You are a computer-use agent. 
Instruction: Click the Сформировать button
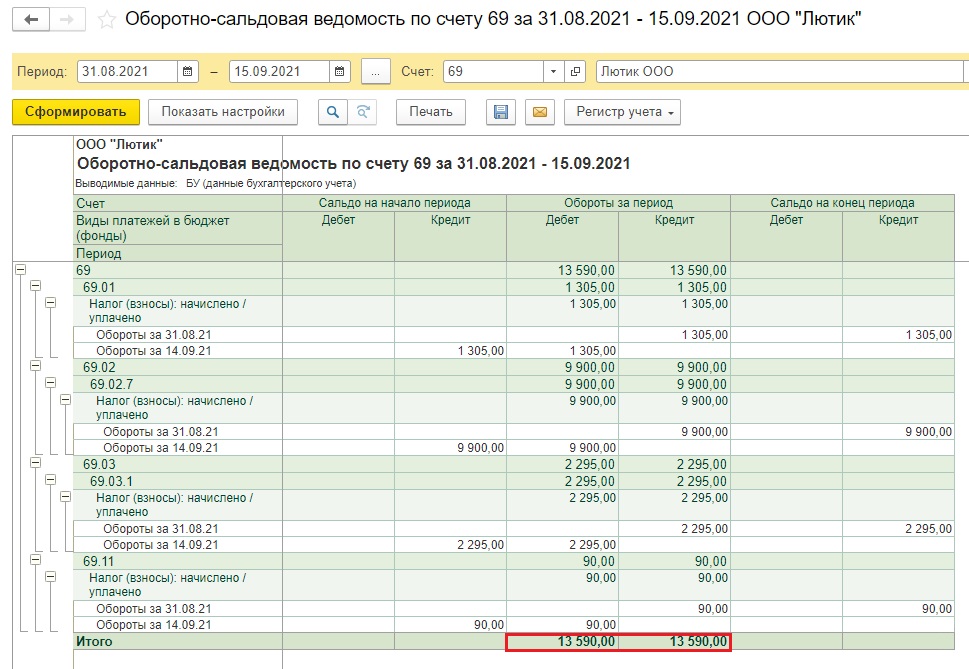coord(76,112)
